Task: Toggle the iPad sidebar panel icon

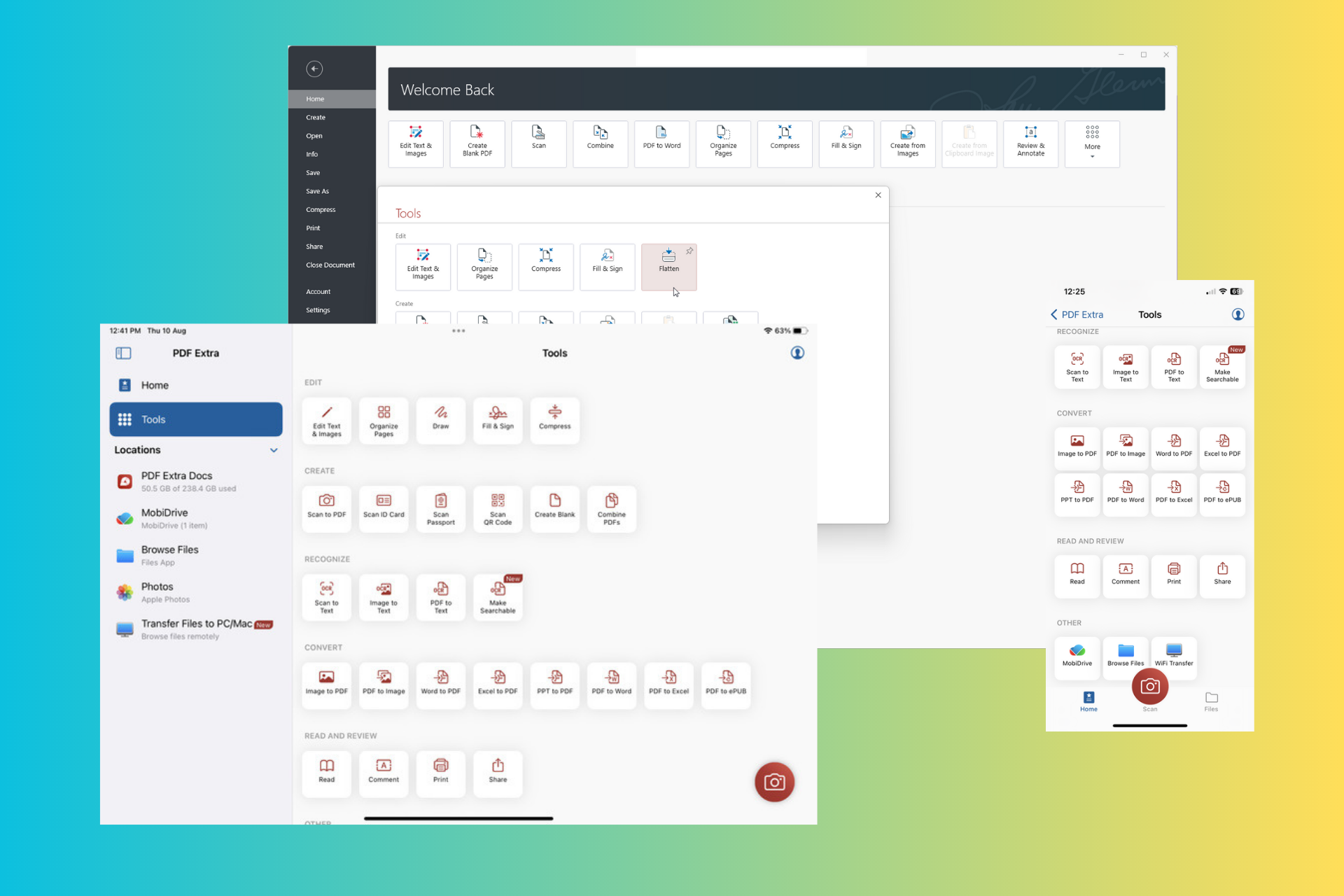Action: pyautogui.click(x=123, y=353)
